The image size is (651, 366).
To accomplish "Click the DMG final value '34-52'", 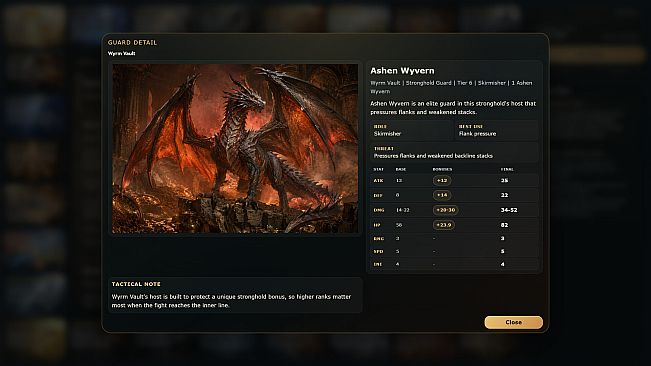I will tap(509, 210).
